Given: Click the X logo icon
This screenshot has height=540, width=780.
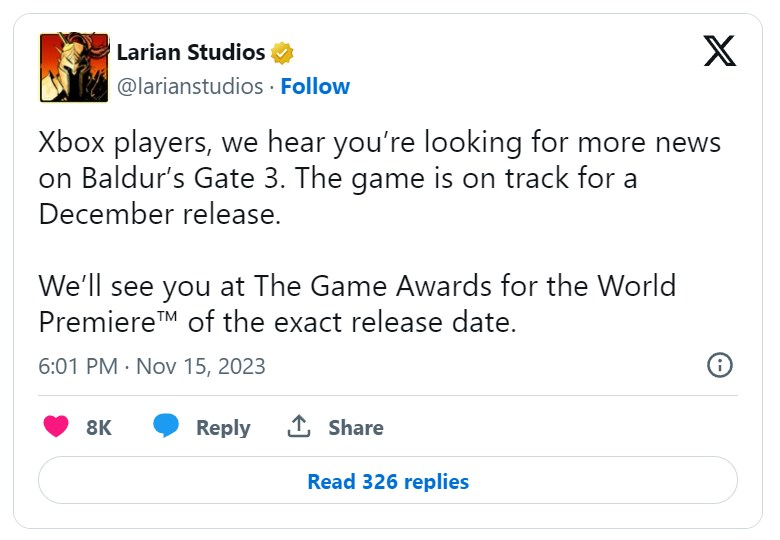Looking at the screenshot, I should (x=719, y=50).
